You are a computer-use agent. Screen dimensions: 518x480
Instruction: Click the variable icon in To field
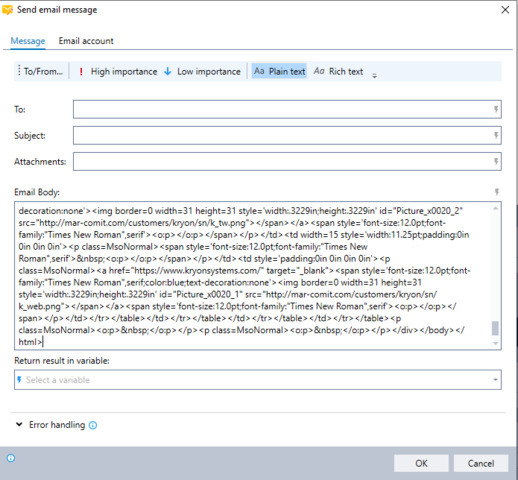(x=496, y=109)
